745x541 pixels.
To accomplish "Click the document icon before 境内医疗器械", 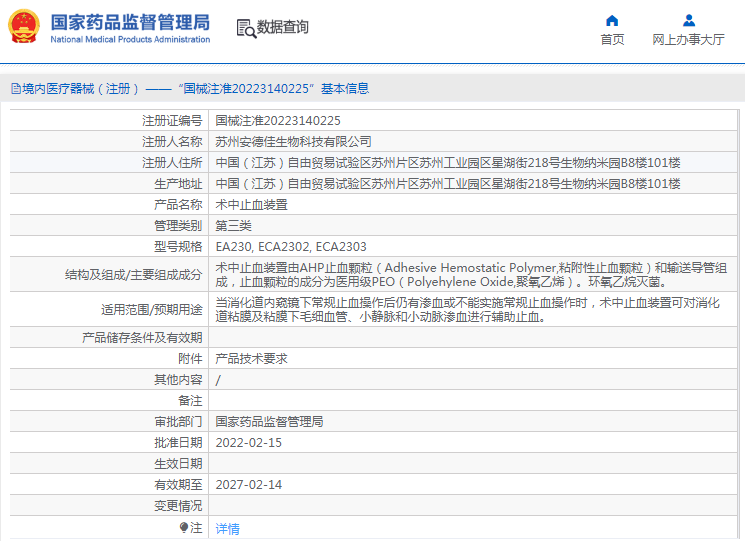I will click(16, 89).
